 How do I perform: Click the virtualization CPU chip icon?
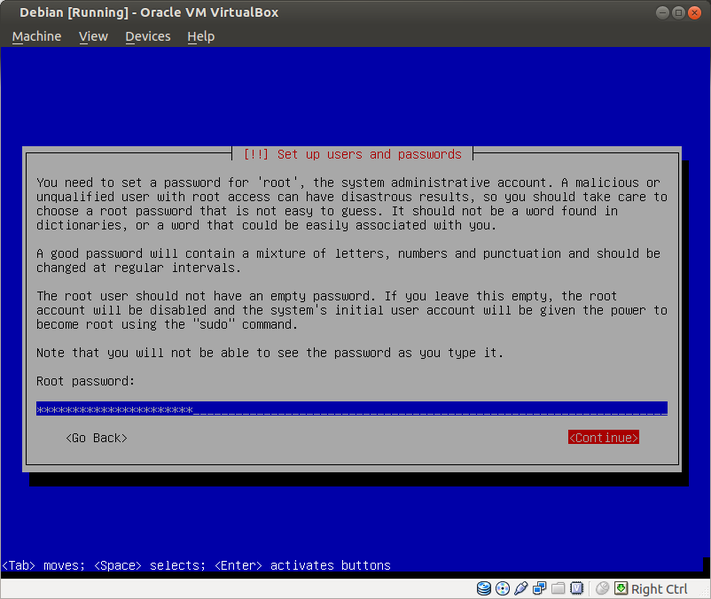[x=579, y=589]
